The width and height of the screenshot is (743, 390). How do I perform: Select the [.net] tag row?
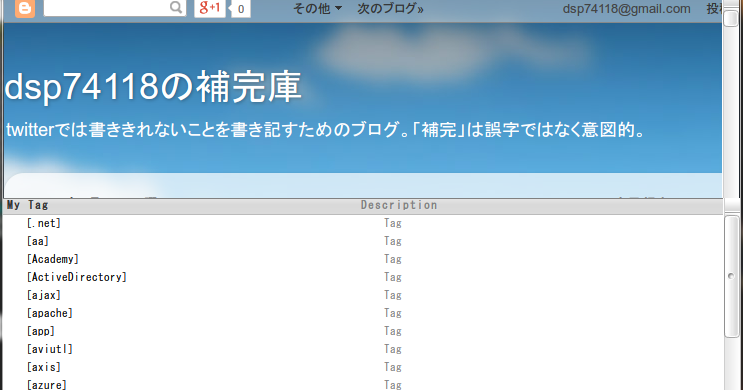(x=362, y=223)
